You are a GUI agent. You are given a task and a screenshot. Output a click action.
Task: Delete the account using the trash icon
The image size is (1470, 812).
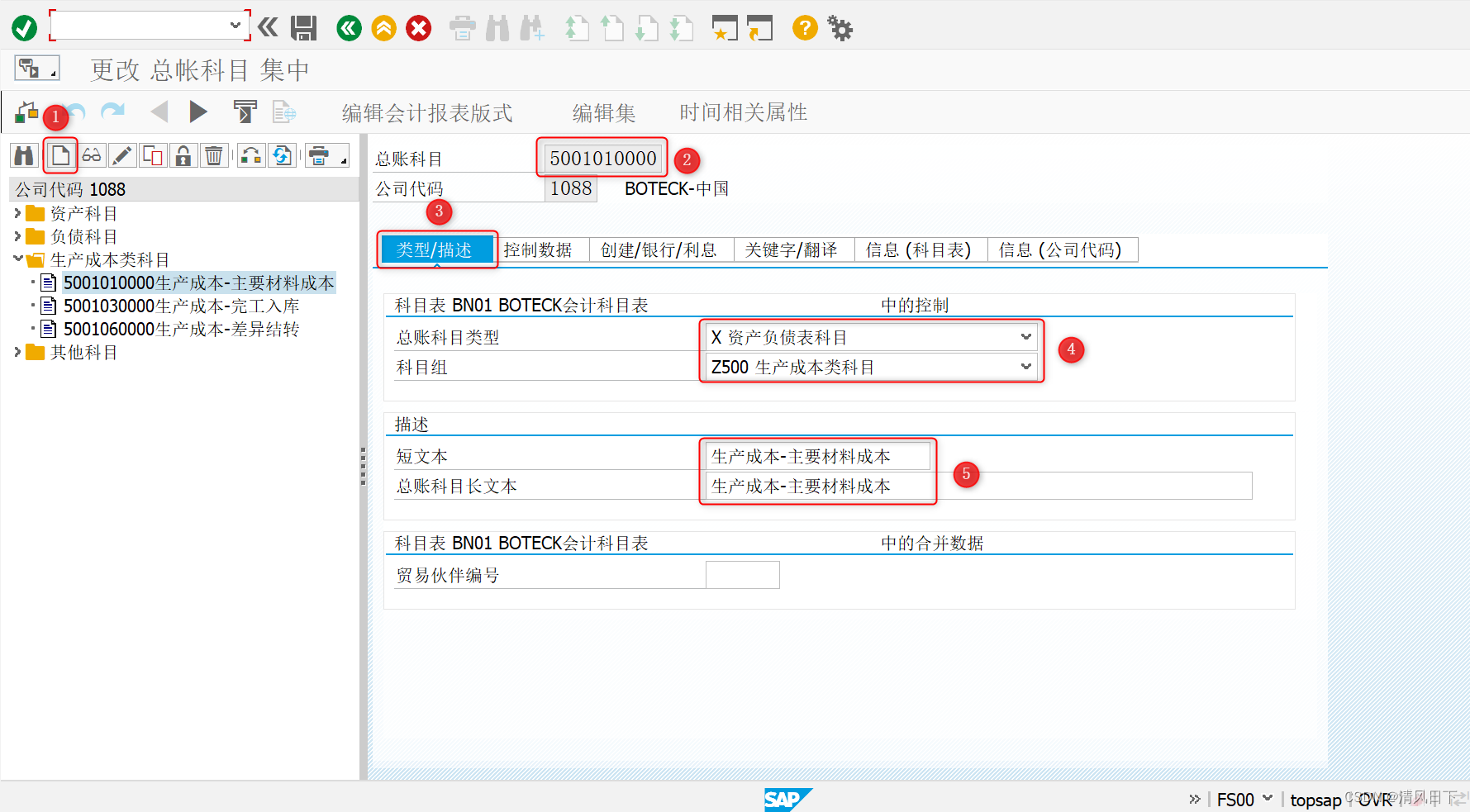(214, 154)
